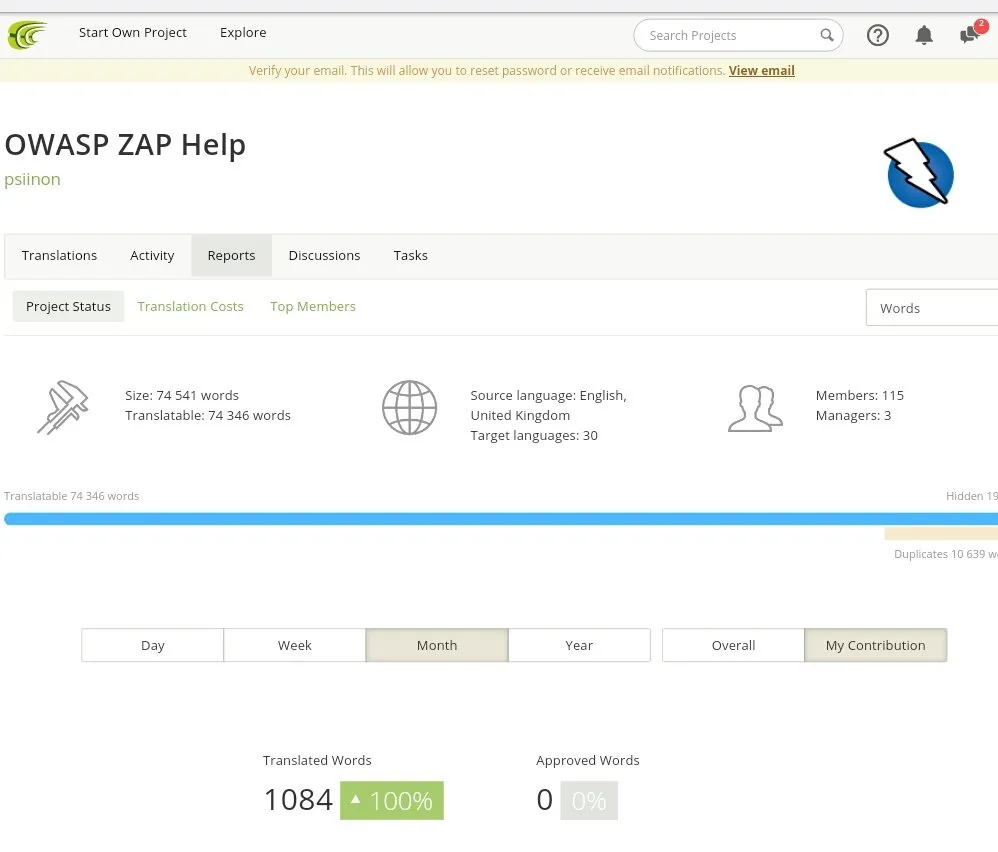The image size is (998, 852).
Task: Switch to the Activity tab
Action: (x=152, y=255)
